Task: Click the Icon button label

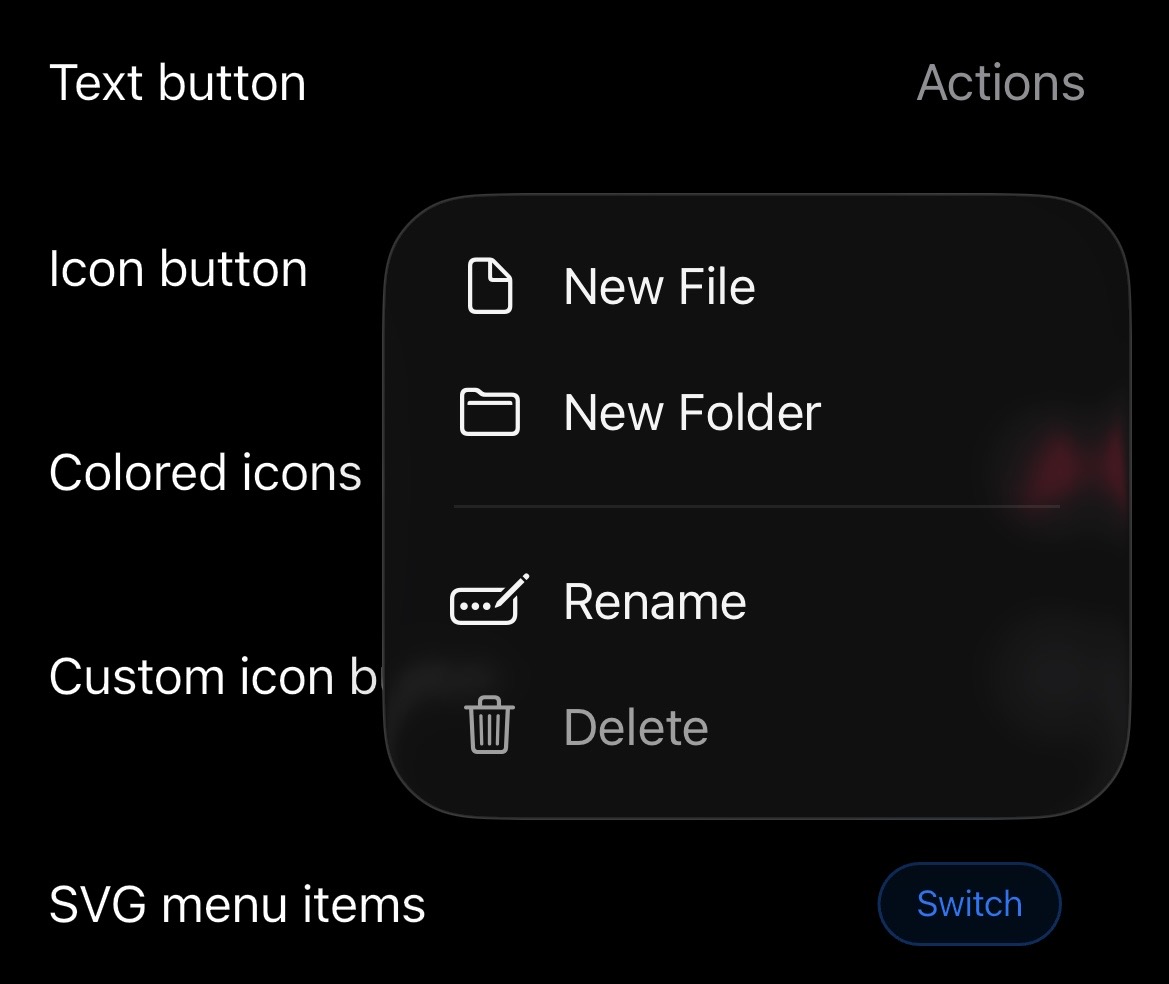Action: point(180,268)
